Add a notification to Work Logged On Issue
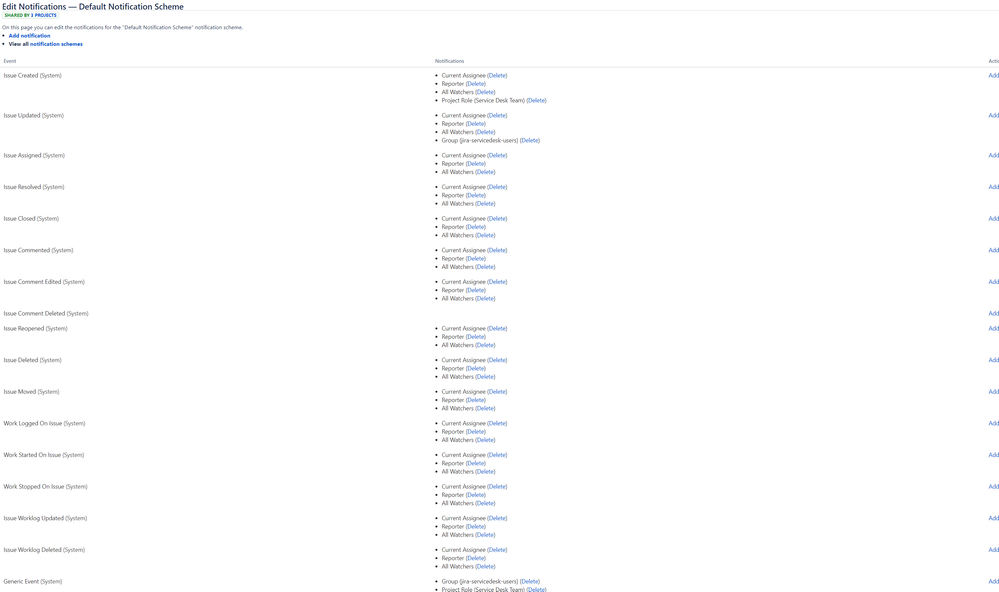Image resolution: width=999 pixels, height=592 pixels. pos(993,423)
